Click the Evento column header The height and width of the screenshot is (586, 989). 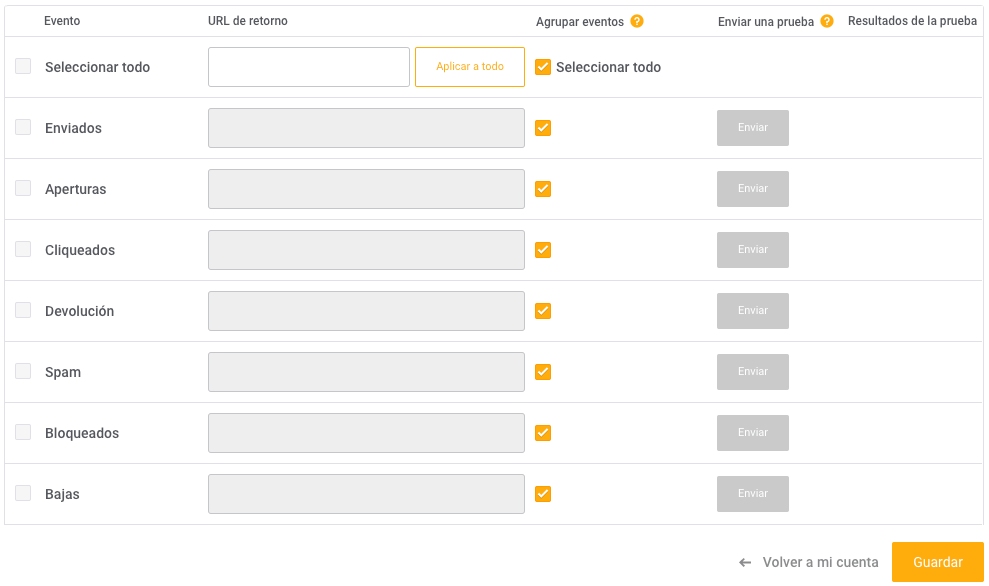[62, 21]
